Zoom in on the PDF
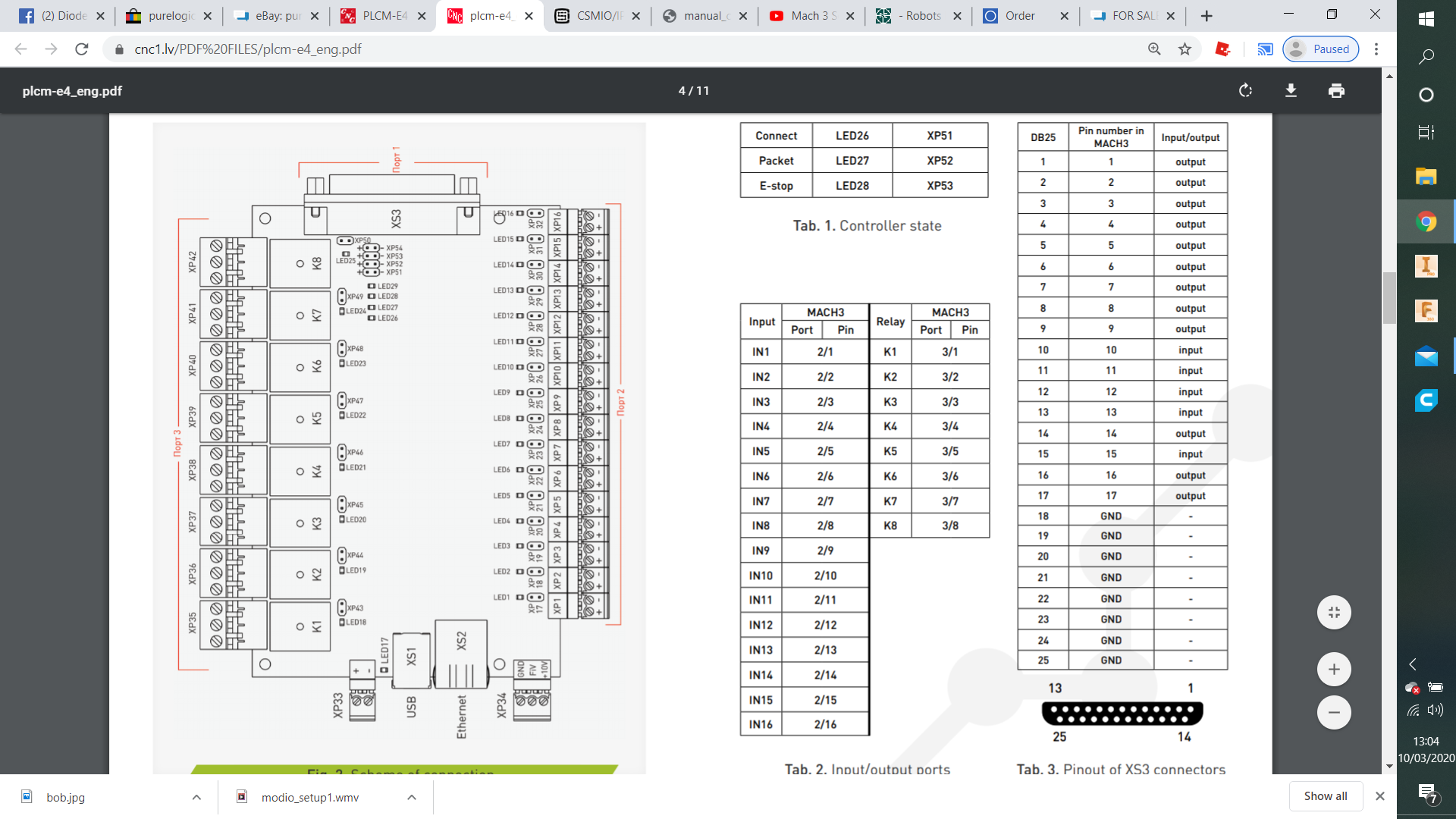This screenshot has height=819, width=1456. click(x=1334, y=670)
